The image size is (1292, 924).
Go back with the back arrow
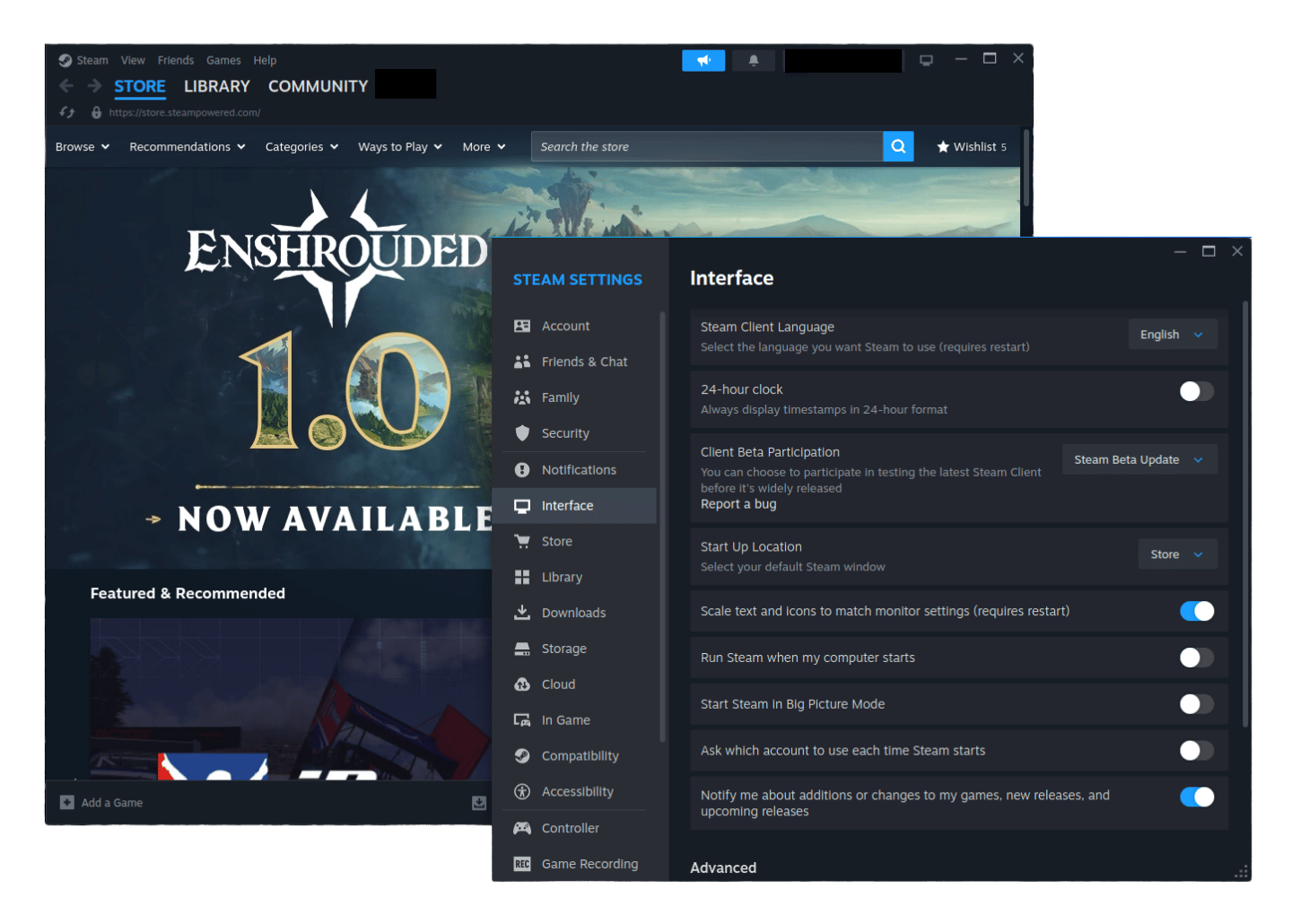pyautogui.click(x=66, y=86)
